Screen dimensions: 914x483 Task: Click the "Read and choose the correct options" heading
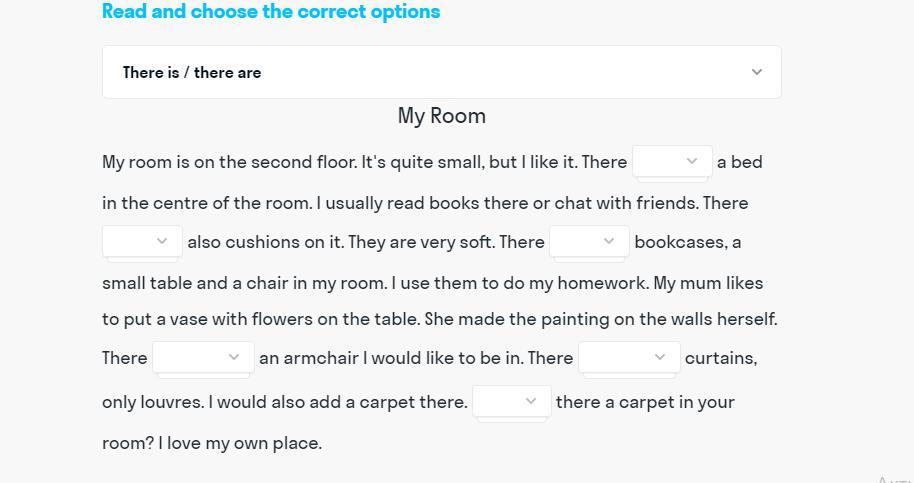(271, 12)
